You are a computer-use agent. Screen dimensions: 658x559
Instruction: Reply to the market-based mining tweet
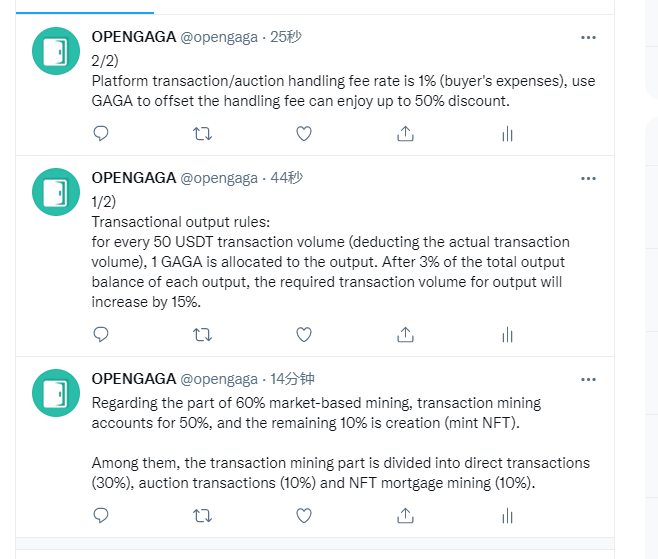point(101,516)
